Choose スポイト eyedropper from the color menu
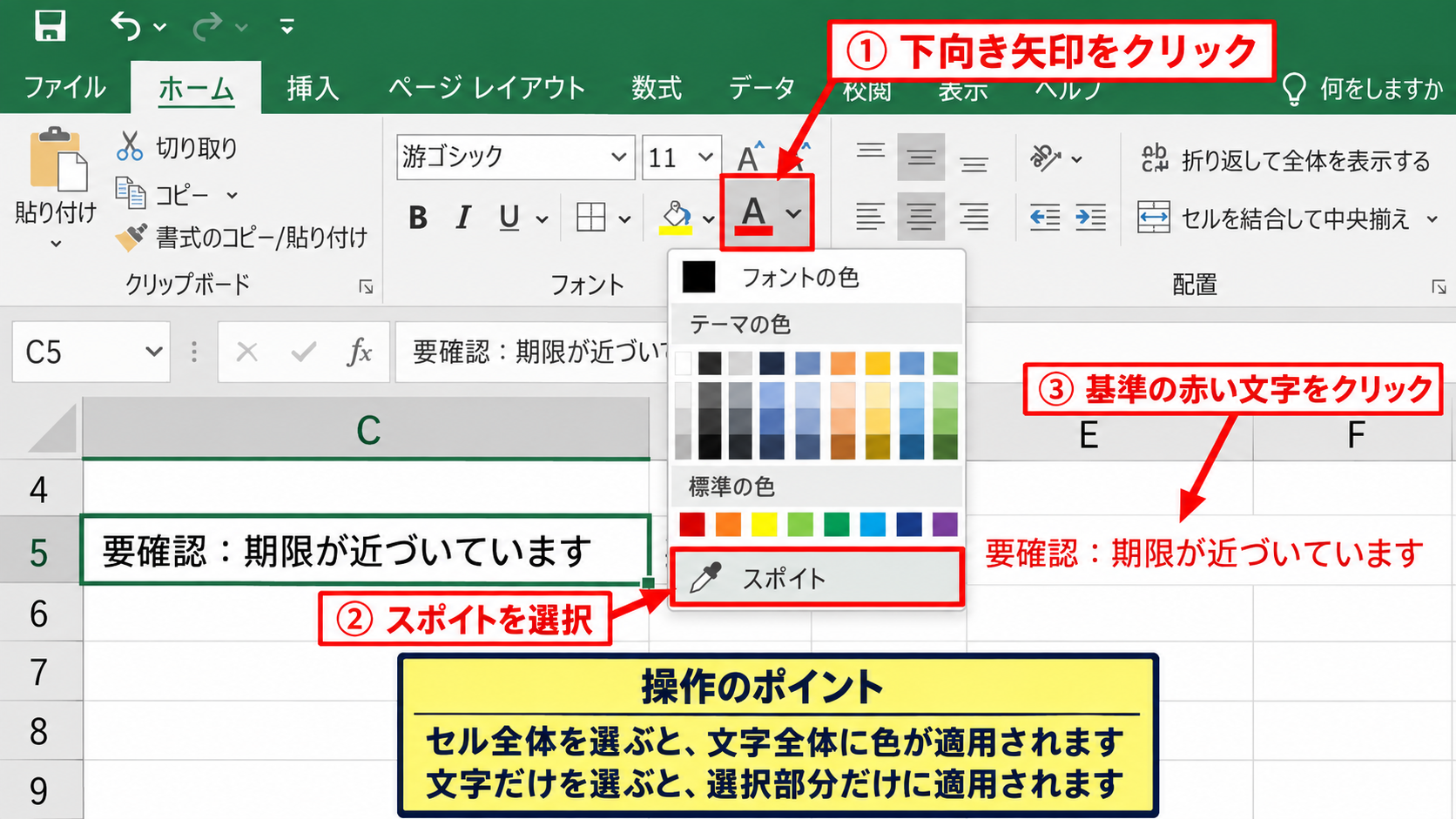The image size is (1456, 819). pos(817,578)
